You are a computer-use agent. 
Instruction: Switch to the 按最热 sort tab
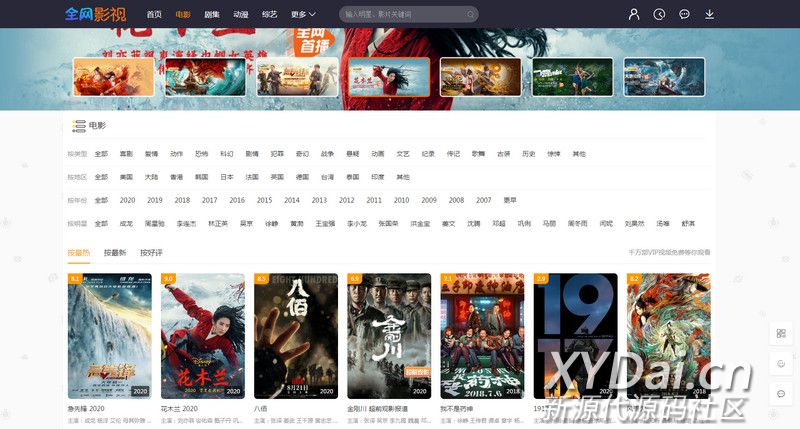[79, 253]
